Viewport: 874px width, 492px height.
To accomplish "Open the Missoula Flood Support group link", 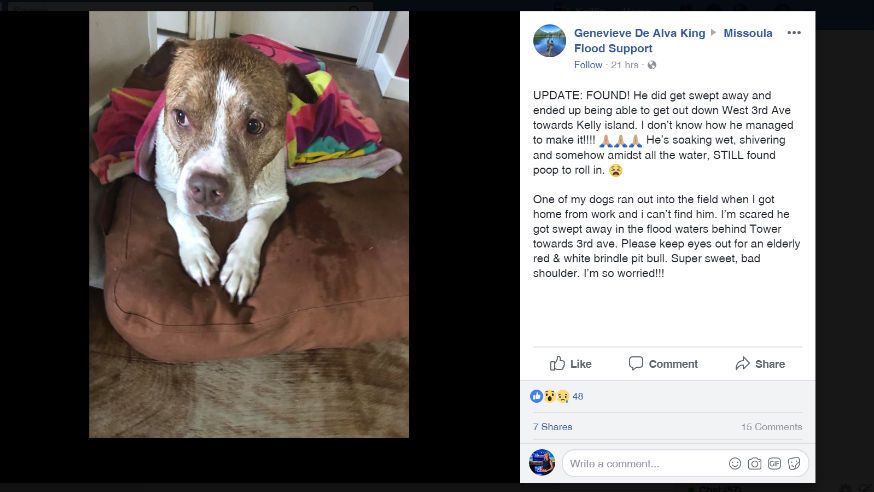I will [x=673, y=41].
